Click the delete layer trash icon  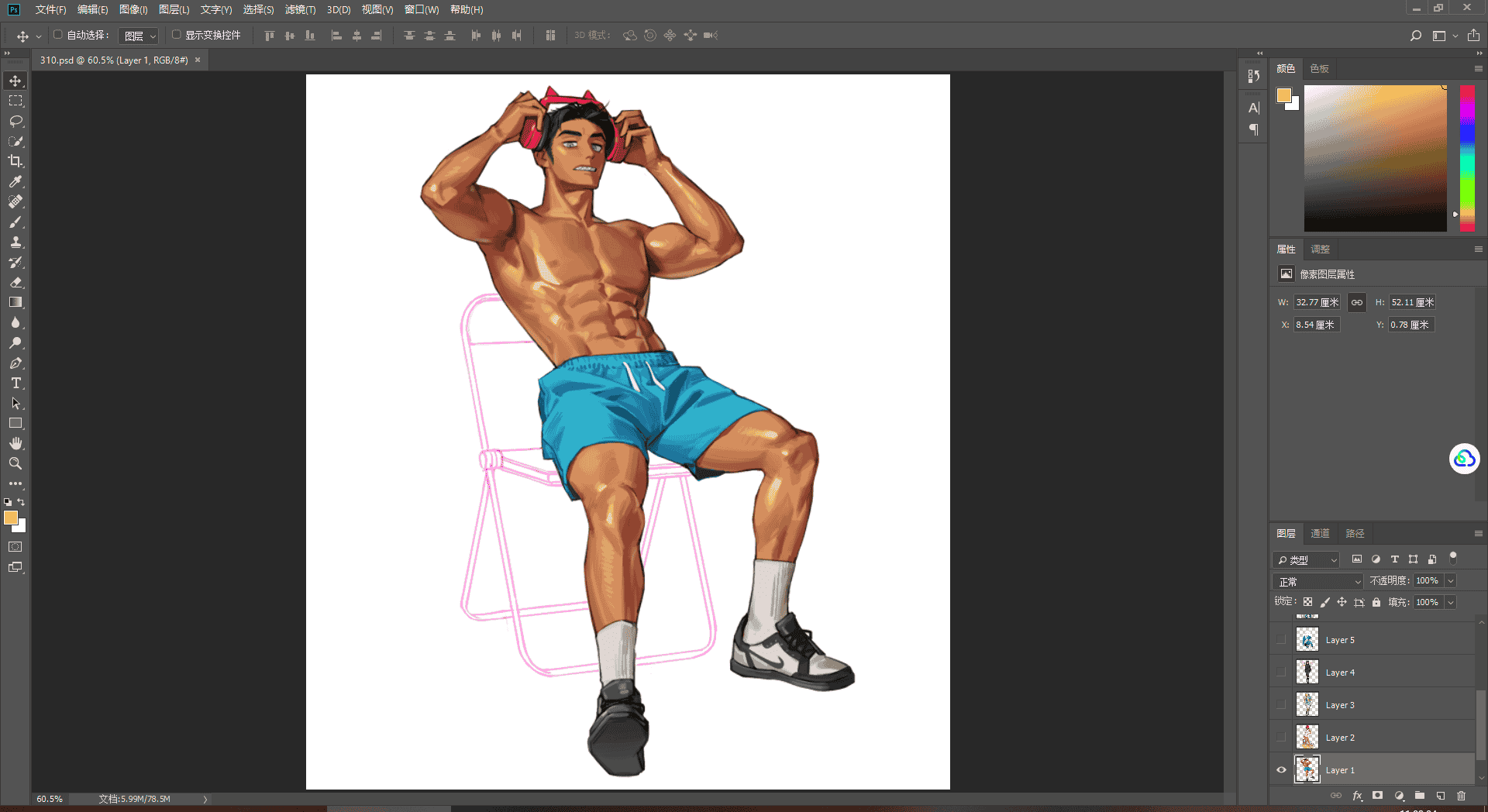pyautogui.click(x=1461, y=796)
